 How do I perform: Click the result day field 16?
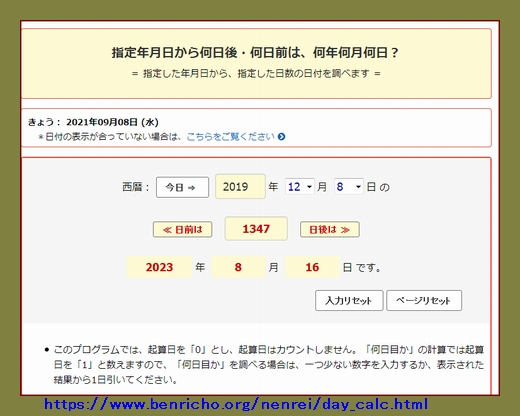(x=312, y=267)
